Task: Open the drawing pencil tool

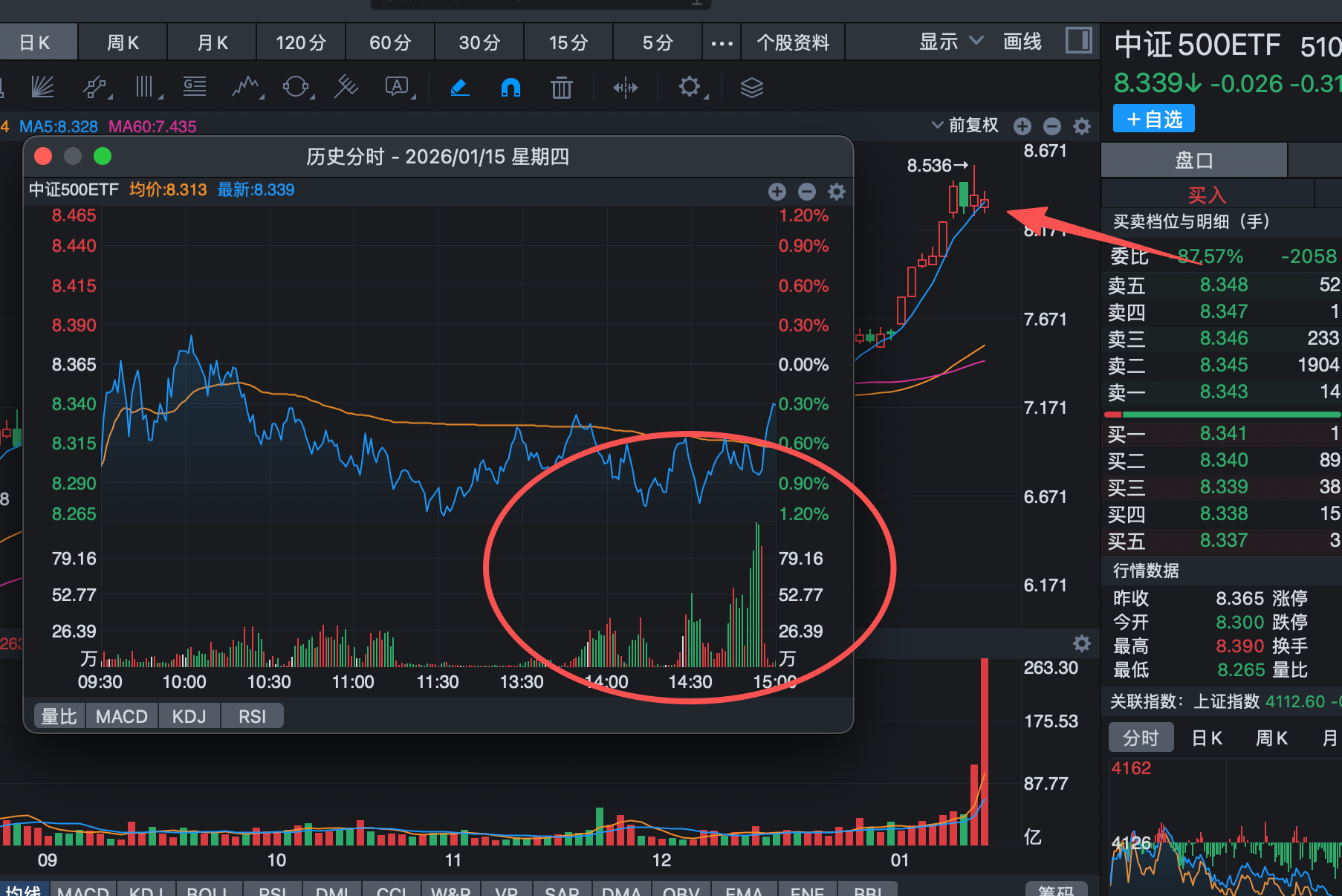Action: click(460, 87)
